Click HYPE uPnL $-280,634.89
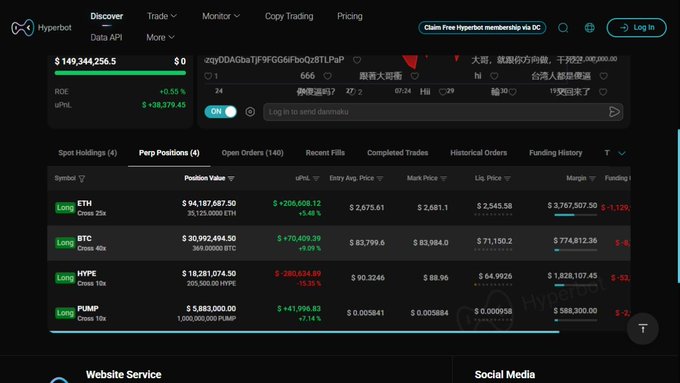Image resolution: width=680 pixels, height=383 pixels. 298,273
